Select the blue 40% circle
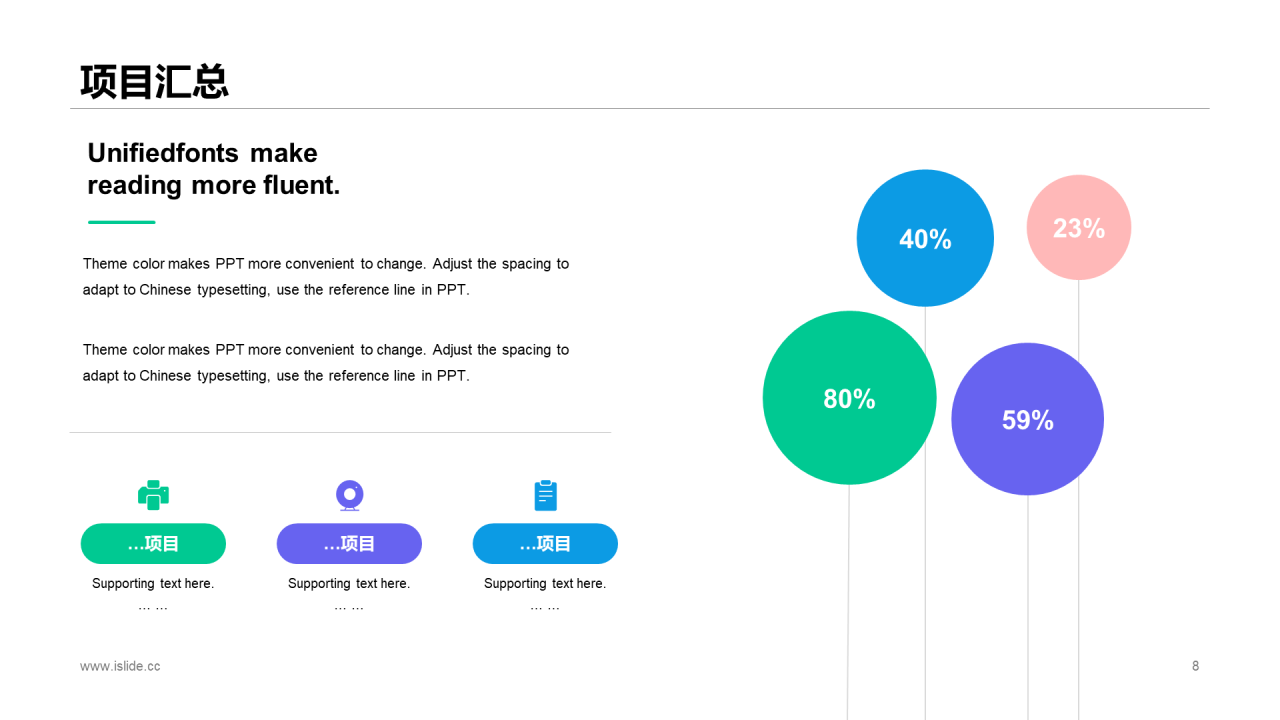The image size is (1280, 720). (x=925, y=238)
